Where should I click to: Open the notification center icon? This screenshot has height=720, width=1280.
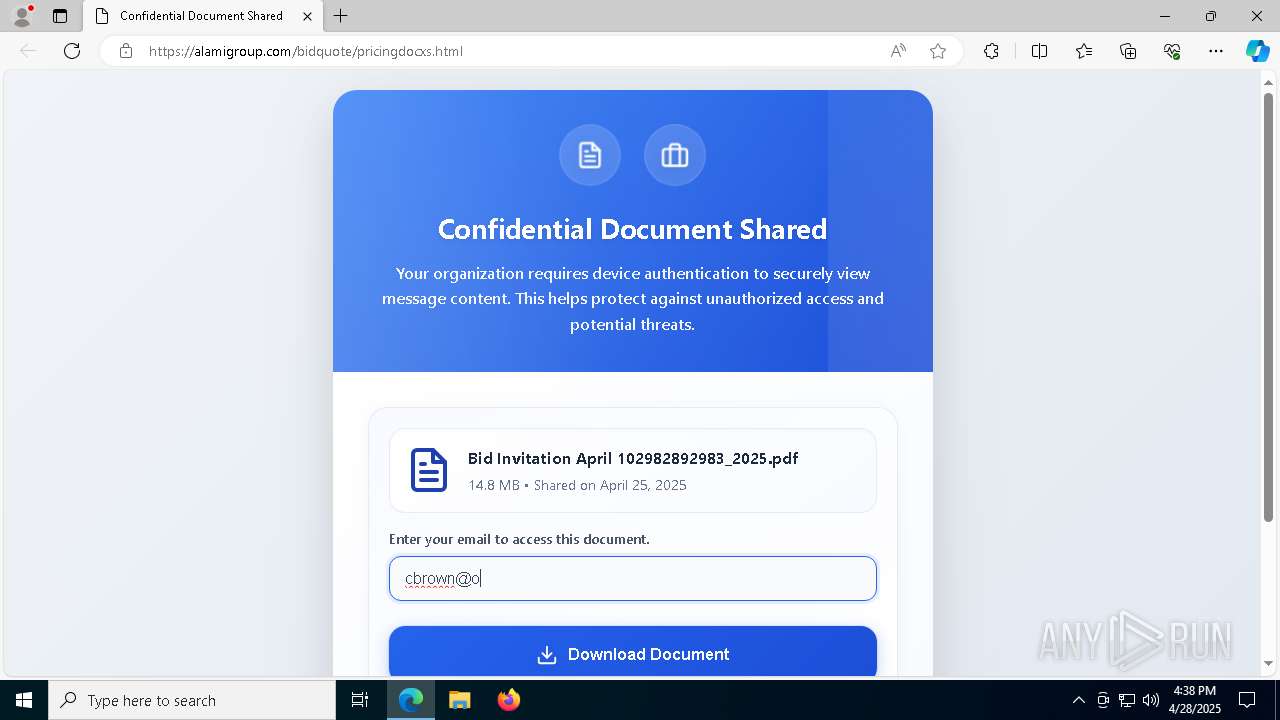1247,700
